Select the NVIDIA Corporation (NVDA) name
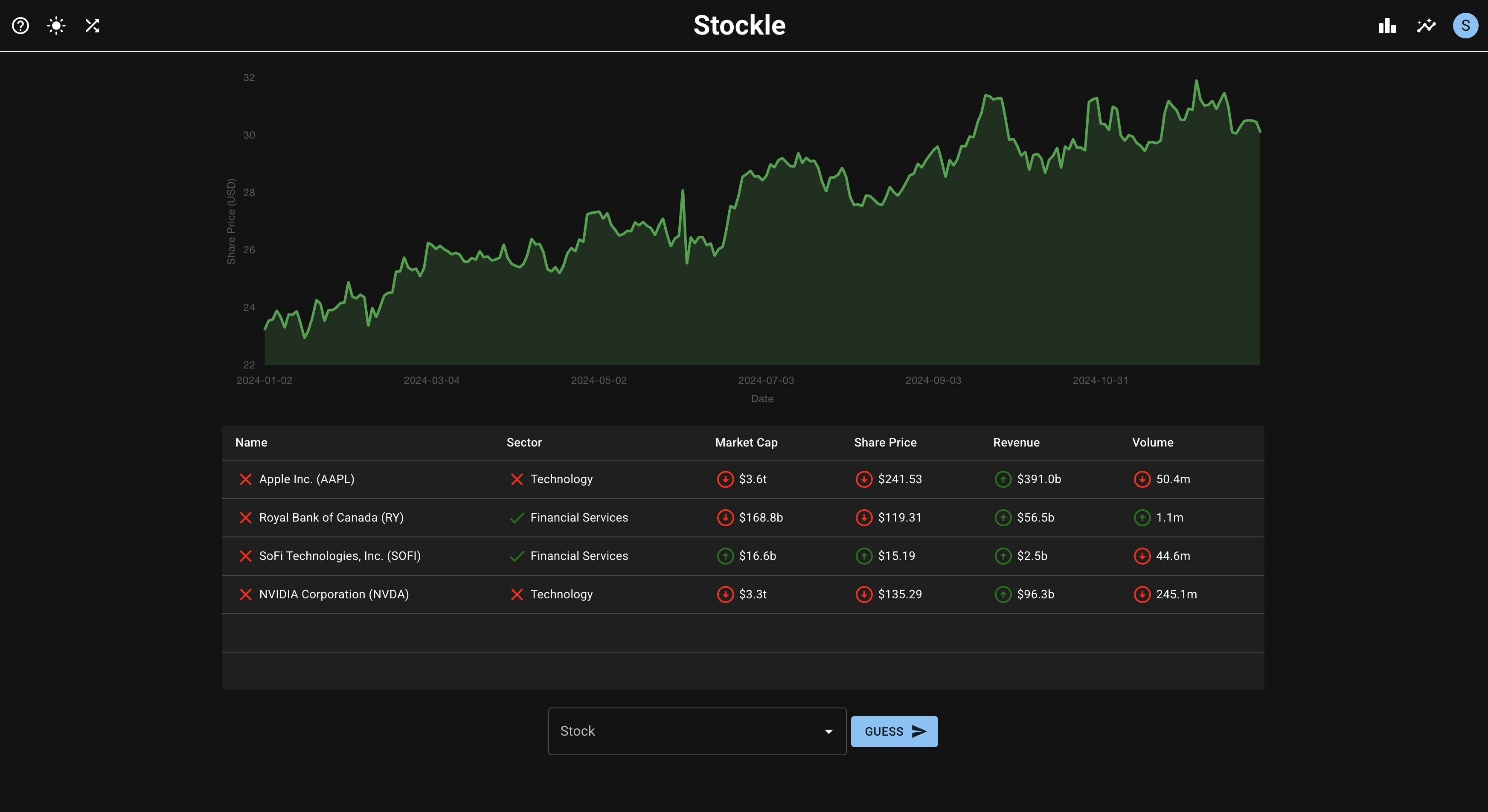Viewport: 1488px width, 812px height. coord(334,594)
